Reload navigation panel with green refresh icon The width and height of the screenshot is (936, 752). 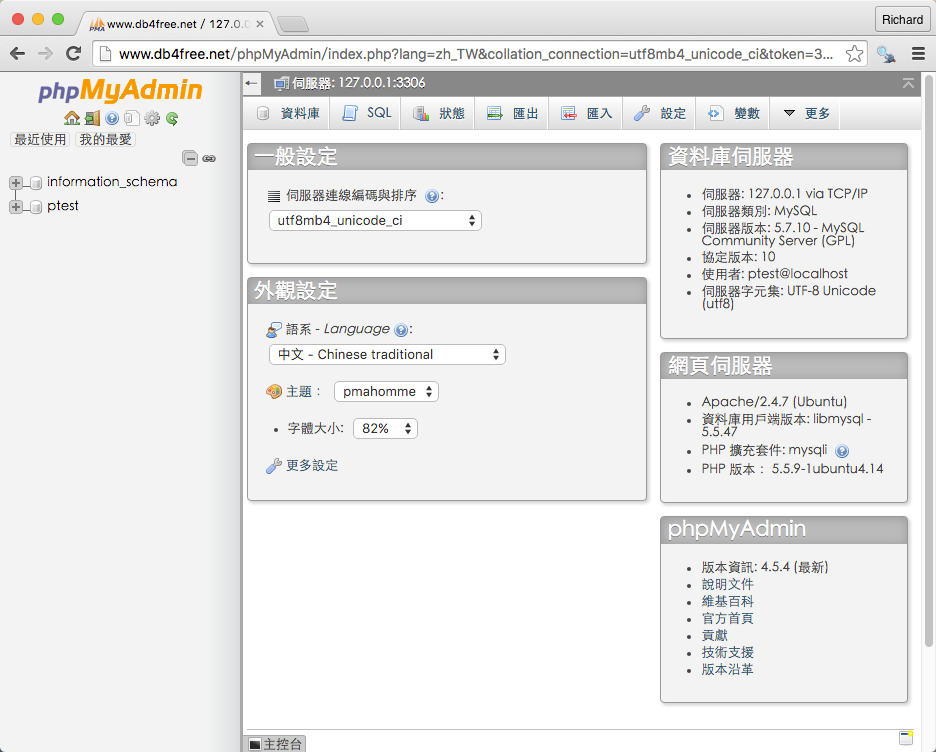(172, 118)
